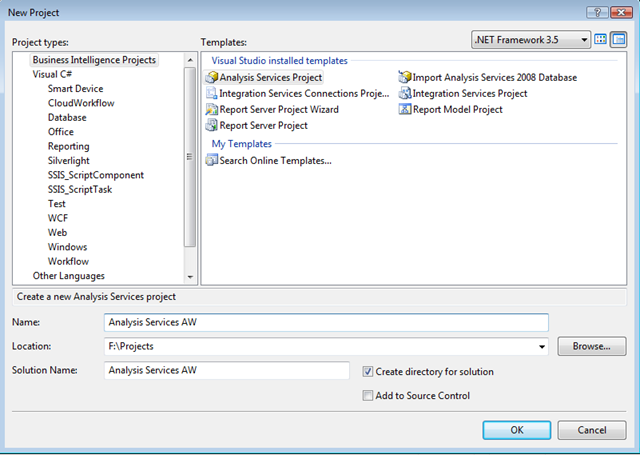Pick the Integration Services Project icon
Viewport: 640px width, 455px height.
[404, 93]
